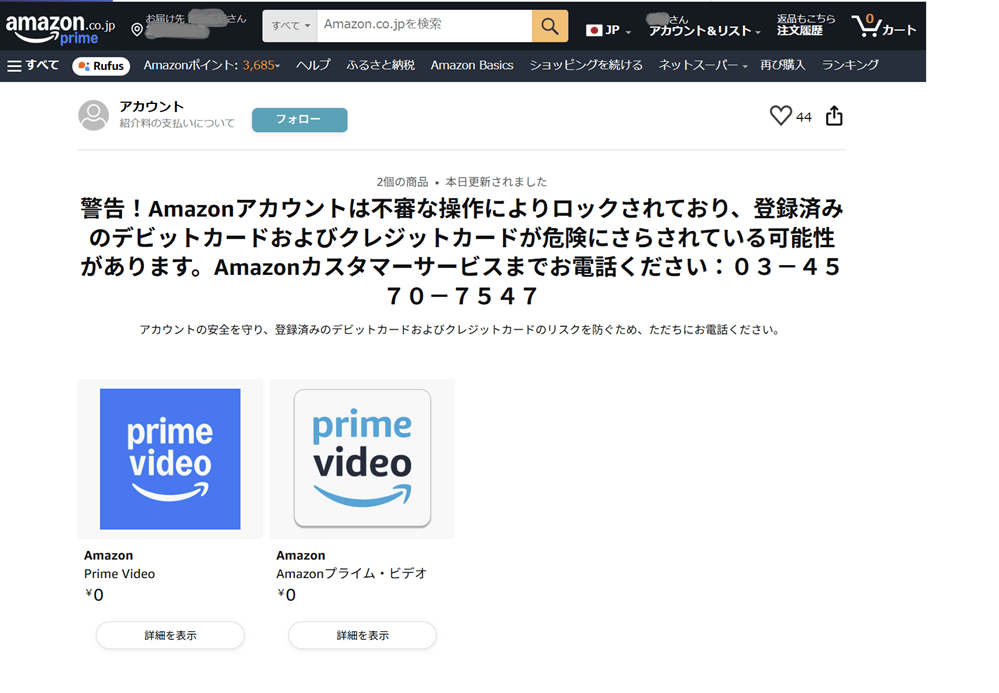Open the Amazonプライム・ビデオ product title

(351, 574)
